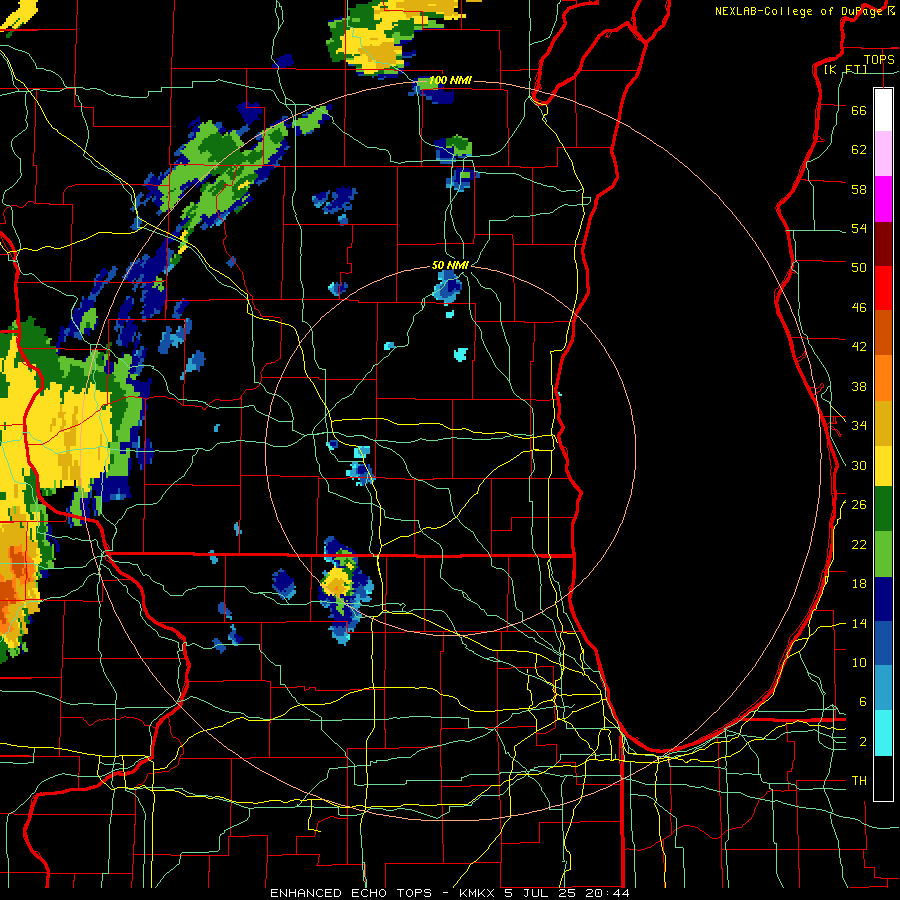Viewport: 900px width, 900px height.
Task: Click the 58 legend value
Action: 859,189
